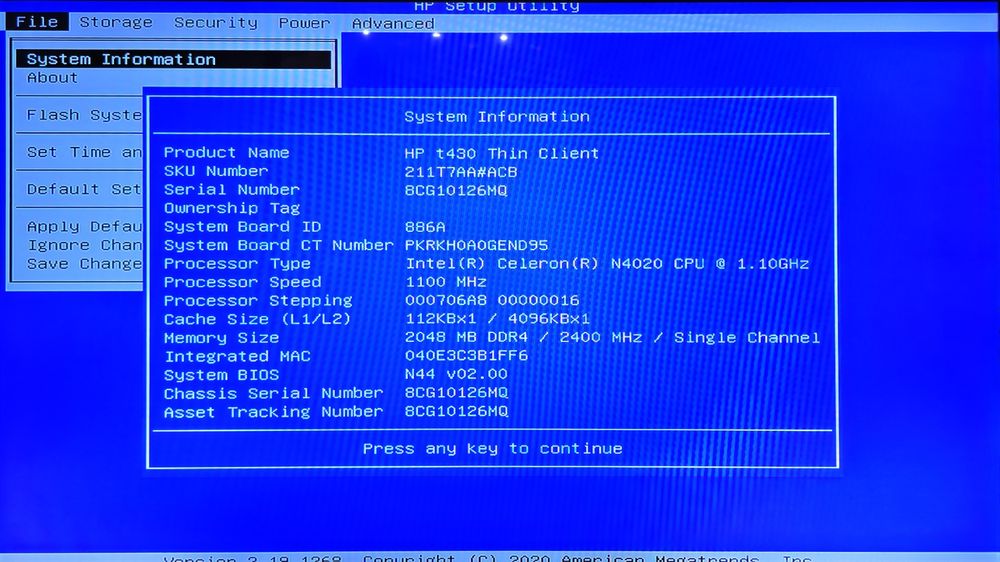This screenshot has width=1000, height=562.
Task: Click the System Board CT Number label
Action: coord(279,245)
